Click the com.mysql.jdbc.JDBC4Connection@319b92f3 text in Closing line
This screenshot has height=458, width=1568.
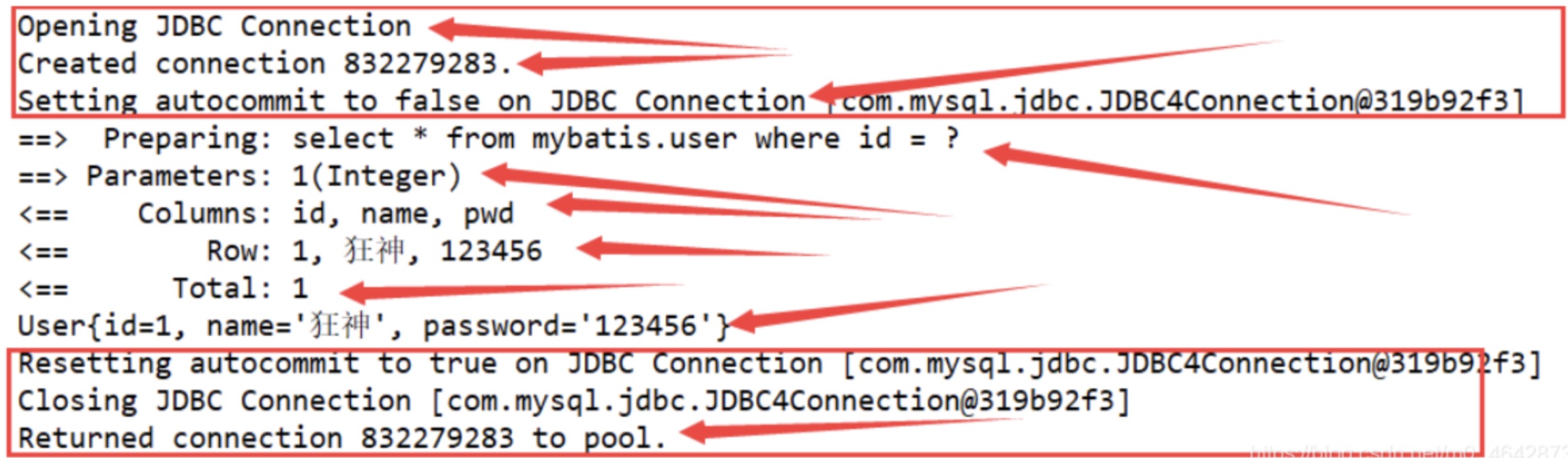pos(779,401)
